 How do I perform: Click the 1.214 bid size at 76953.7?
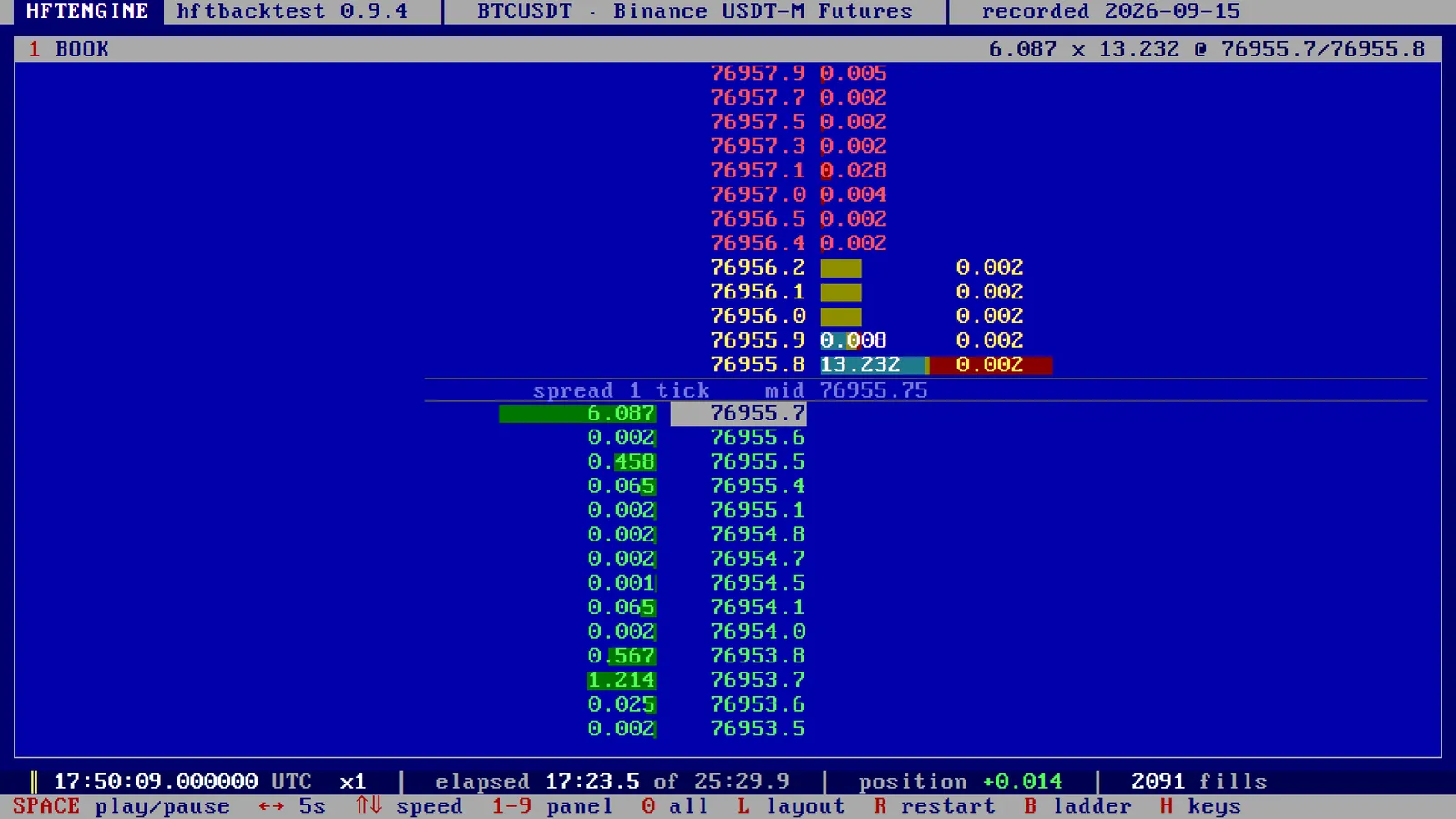point(622,681)
